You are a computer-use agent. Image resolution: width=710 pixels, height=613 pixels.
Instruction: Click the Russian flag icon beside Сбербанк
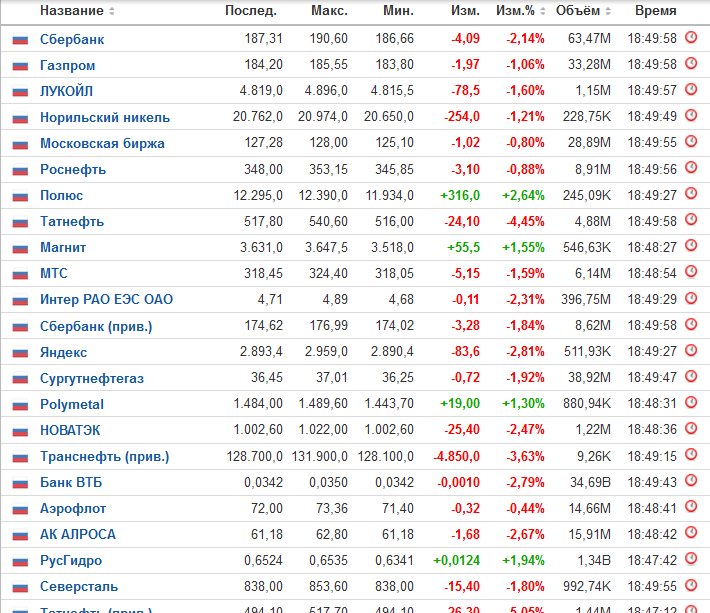click(x=20, y=40)
